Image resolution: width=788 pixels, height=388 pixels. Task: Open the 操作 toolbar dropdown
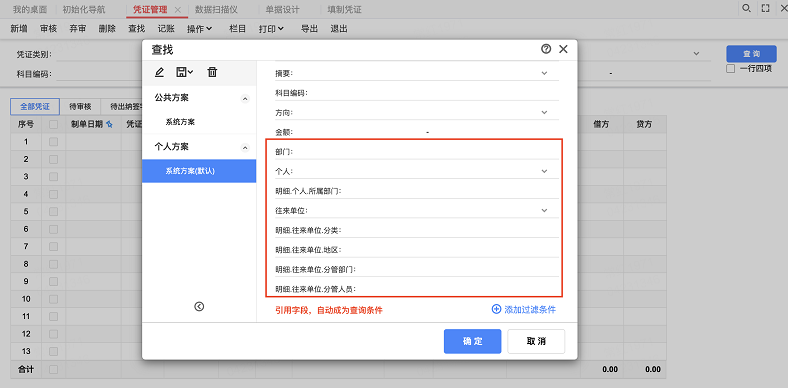[x=200, y=29]
